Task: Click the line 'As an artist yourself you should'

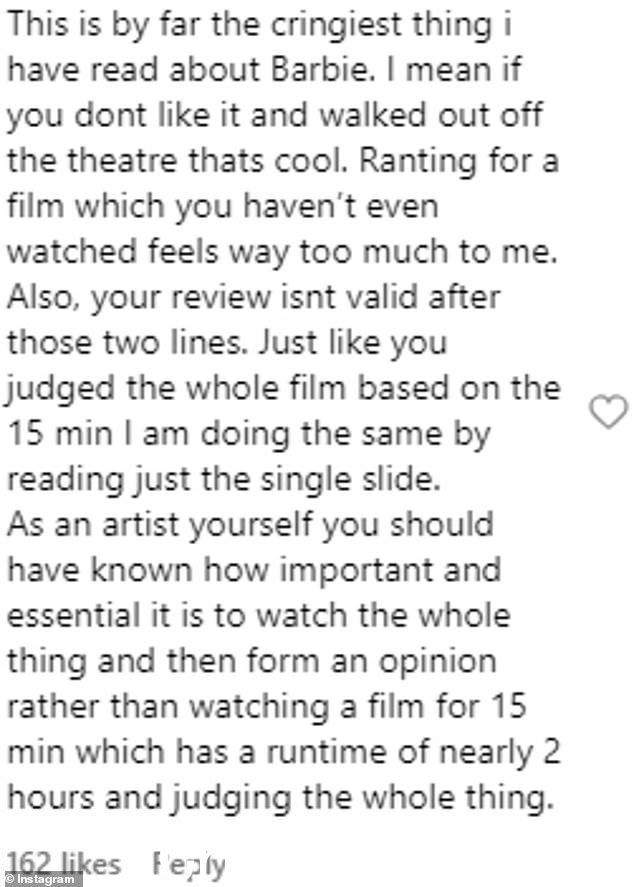Action: pos(250,525)
